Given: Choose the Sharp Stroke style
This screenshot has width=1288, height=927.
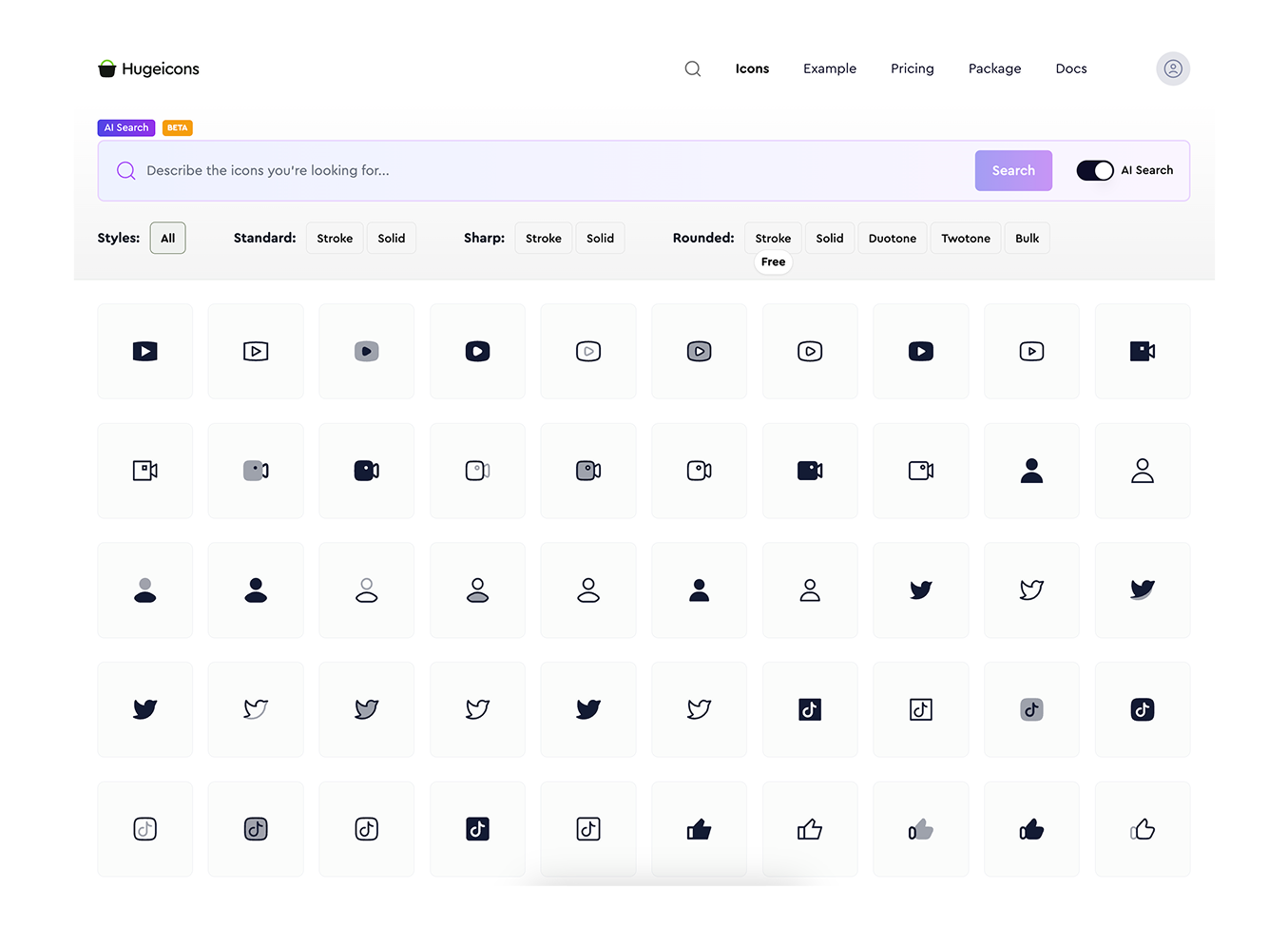Looking at the screenshot, I should [544, 238].
